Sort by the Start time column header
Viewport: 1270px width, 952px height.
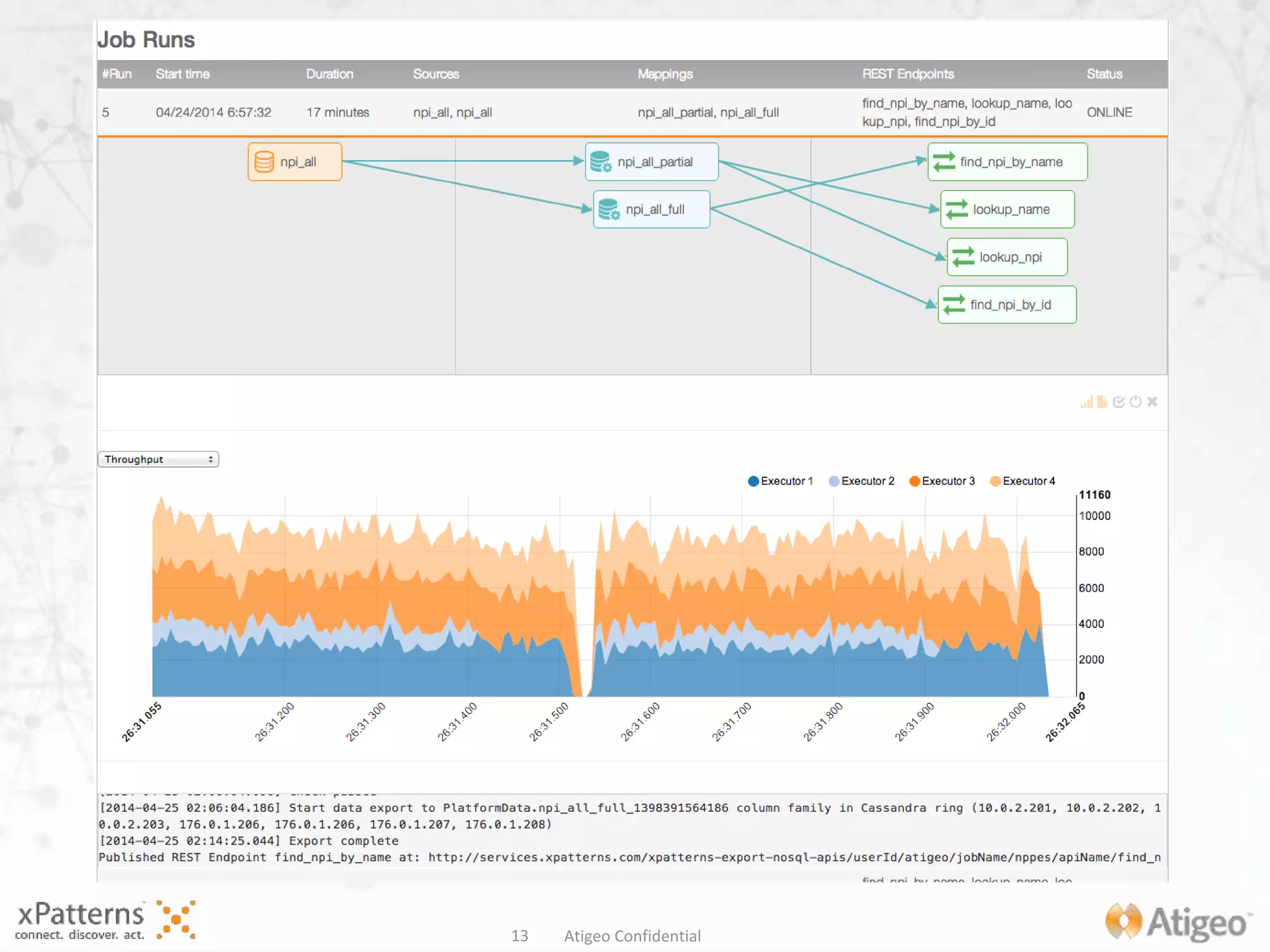(182, 74)
